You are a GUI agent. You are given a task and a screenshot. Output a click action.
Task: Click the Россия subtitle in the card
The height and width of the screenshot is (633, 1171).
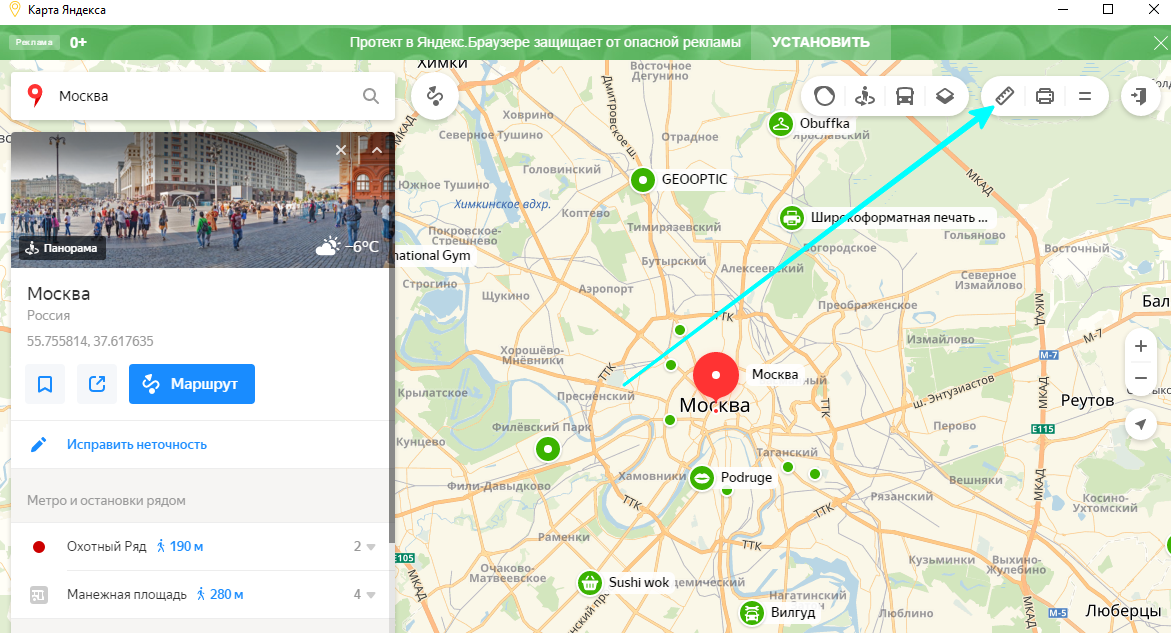(x=49, y=316)
